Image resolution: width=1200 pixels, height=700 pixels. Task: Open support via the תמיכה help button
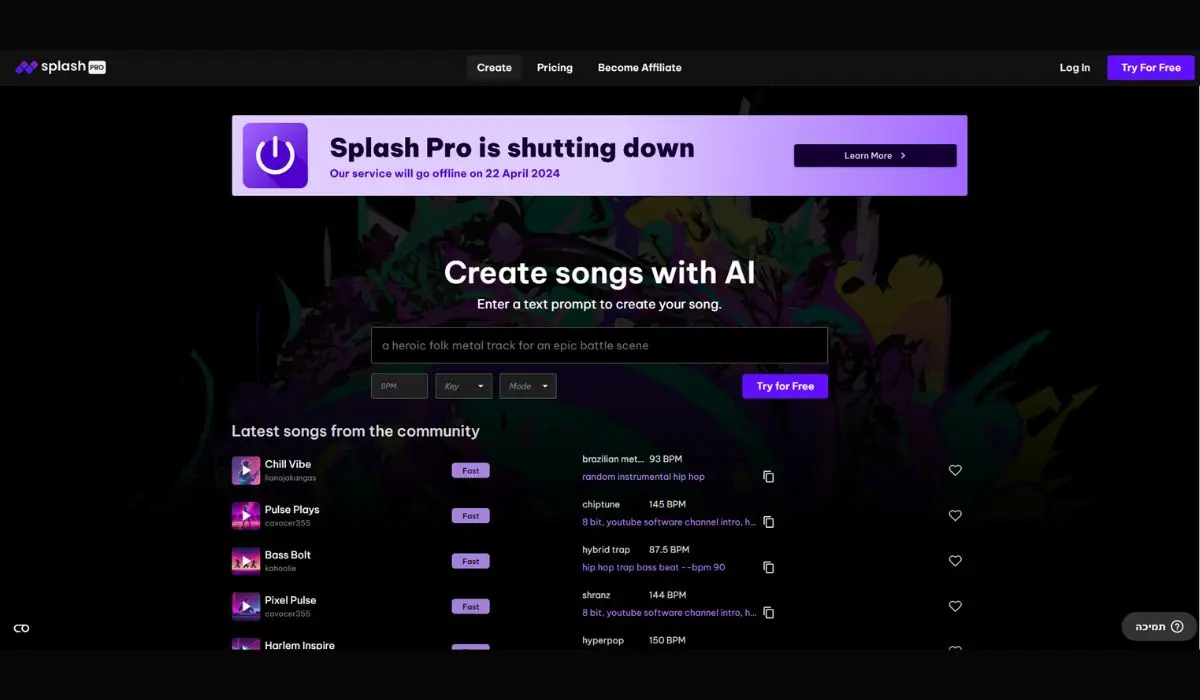coord(1158,626)
